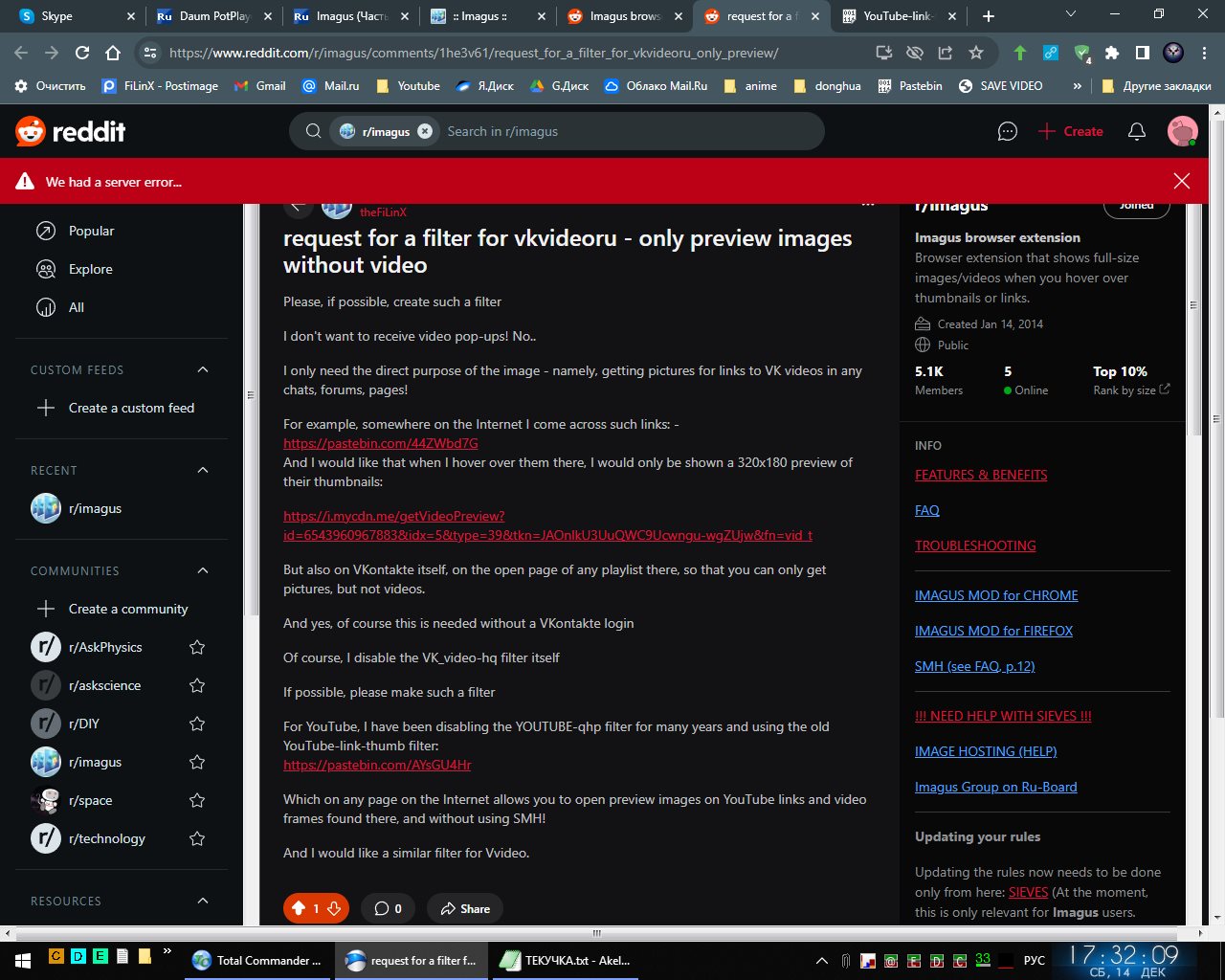Click the back arrow on the post
Image resolution: width=1225 pixels, height=980 pixels.
point(298,207)
